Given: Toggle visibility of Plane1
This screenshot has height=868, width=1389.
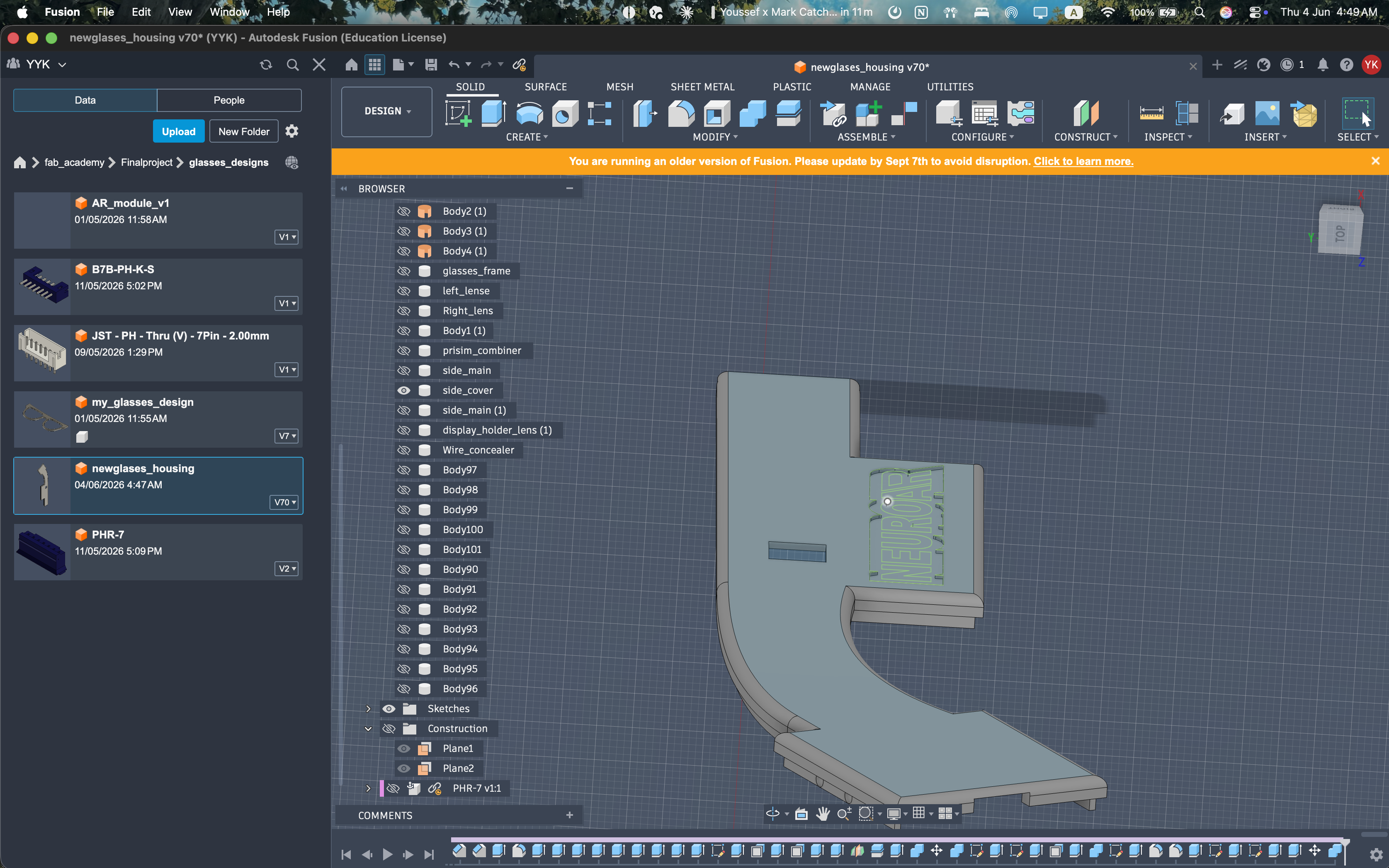Looking at the screenshot, I should click(x=404, y=749).
